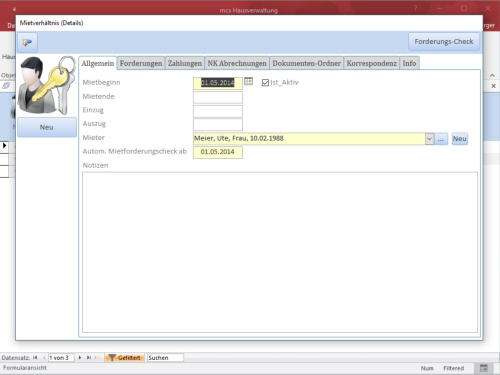Click the Mieter combo box text

(x=309, y=139)
